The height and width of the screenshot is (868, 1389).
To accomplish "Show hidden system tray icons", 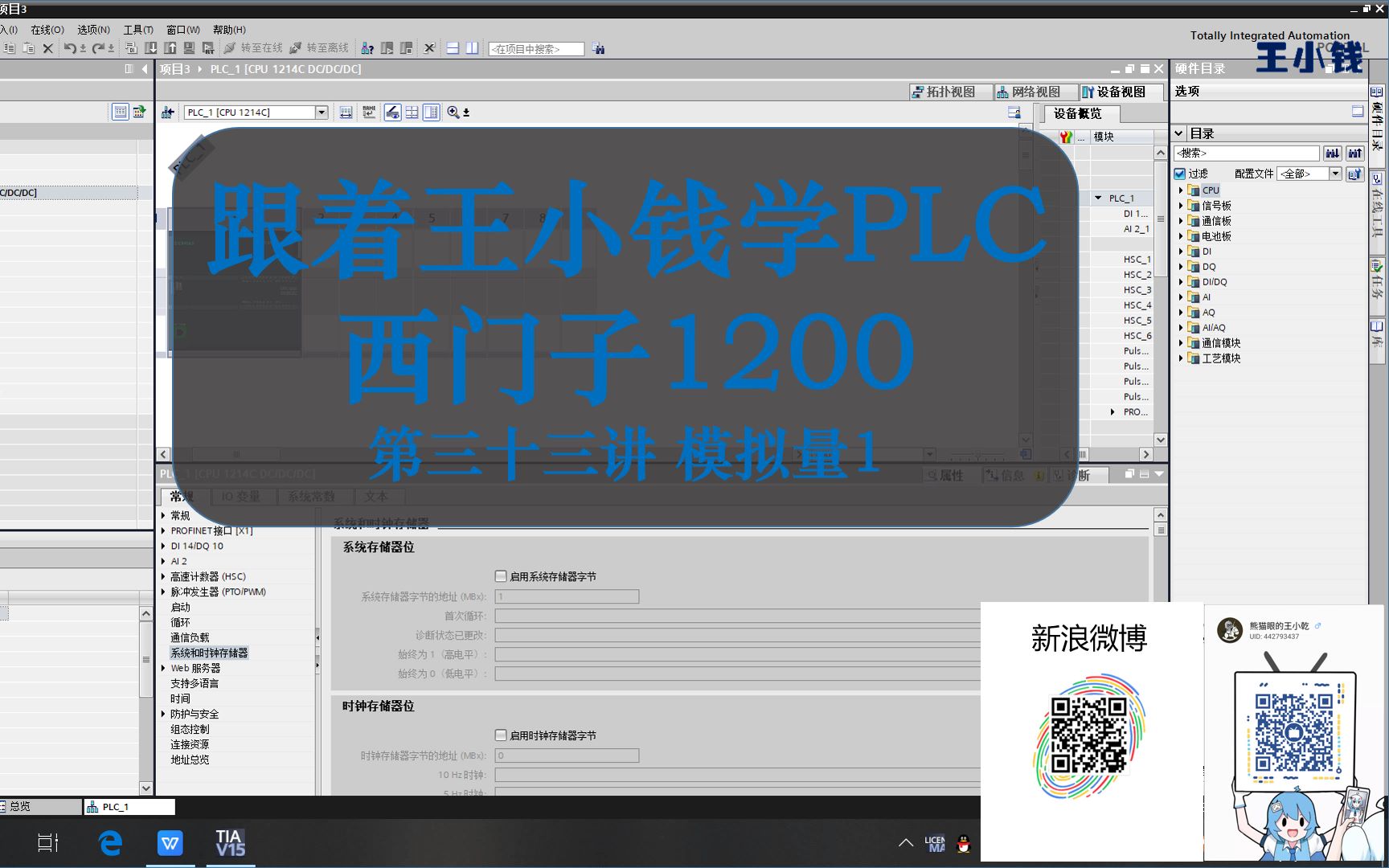I will 906,843.
